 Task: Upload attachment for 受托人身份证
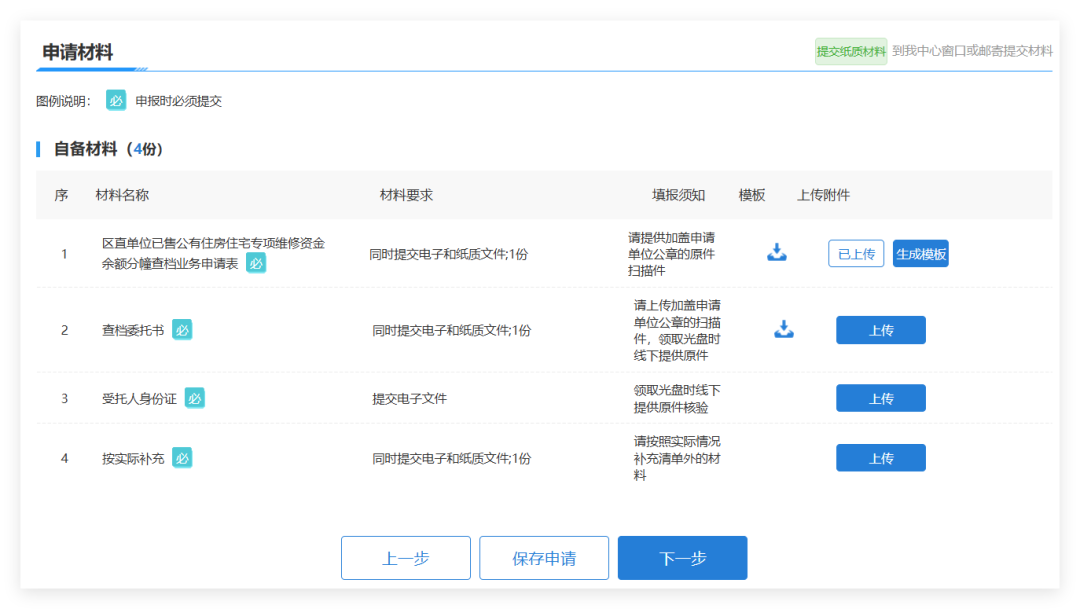coord(880,398)
